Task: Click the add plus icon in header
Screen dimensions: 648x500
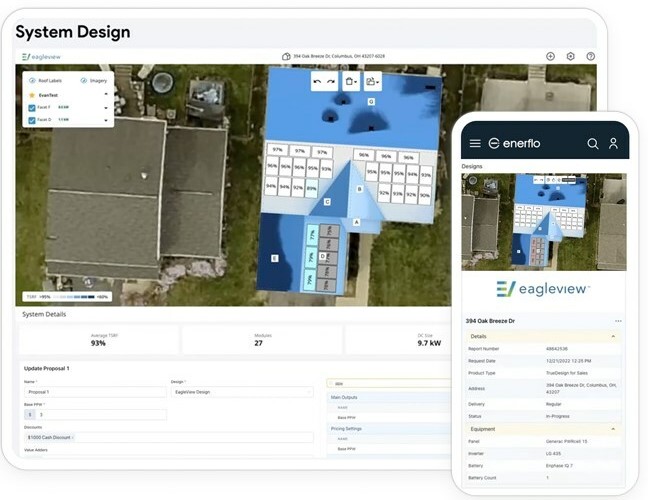Action: [550, 56]
